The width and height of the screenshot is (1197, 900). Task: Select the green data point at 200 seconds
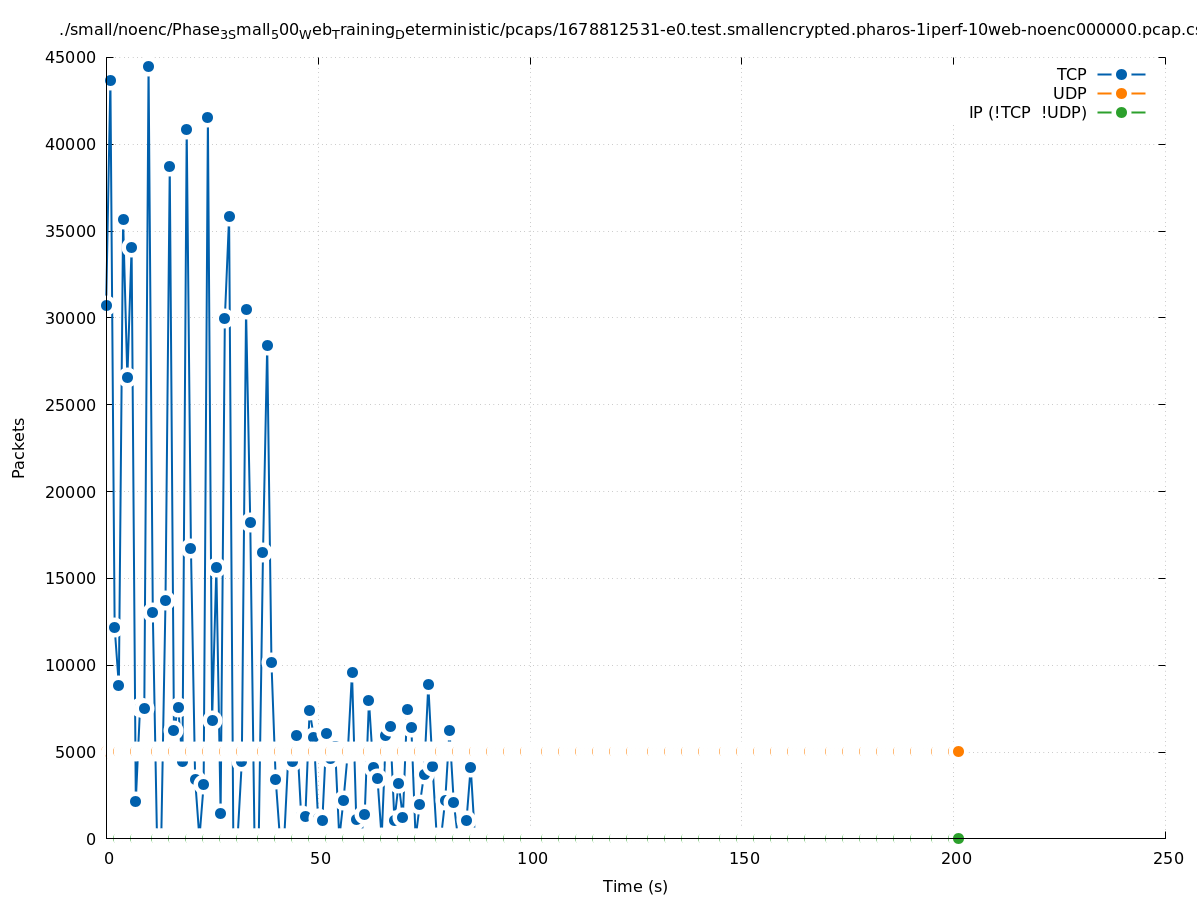[958, 838]
